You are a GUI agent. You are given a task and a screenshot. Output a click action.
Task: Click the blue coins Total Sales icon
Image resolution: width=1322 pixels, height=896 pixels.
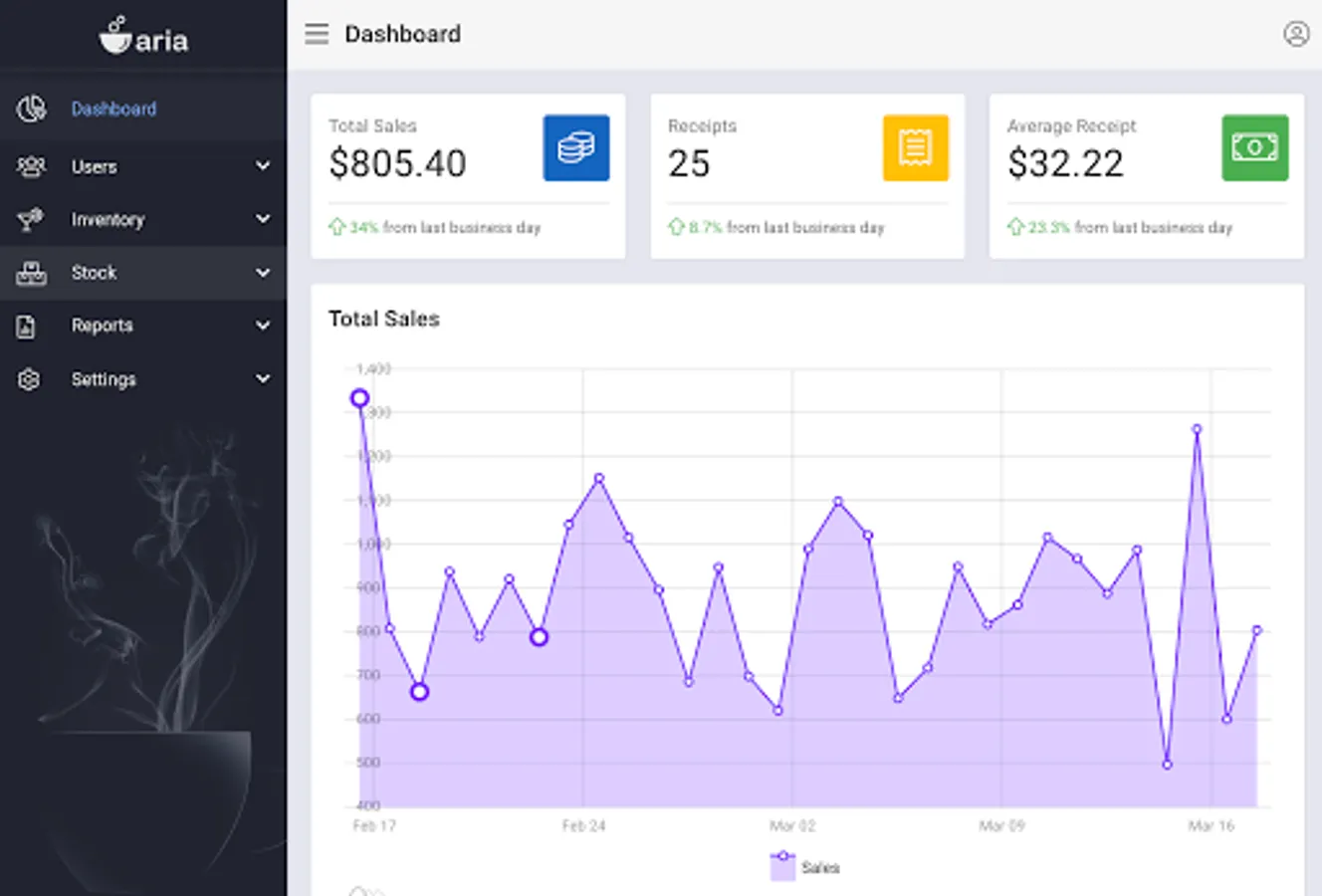576,147
